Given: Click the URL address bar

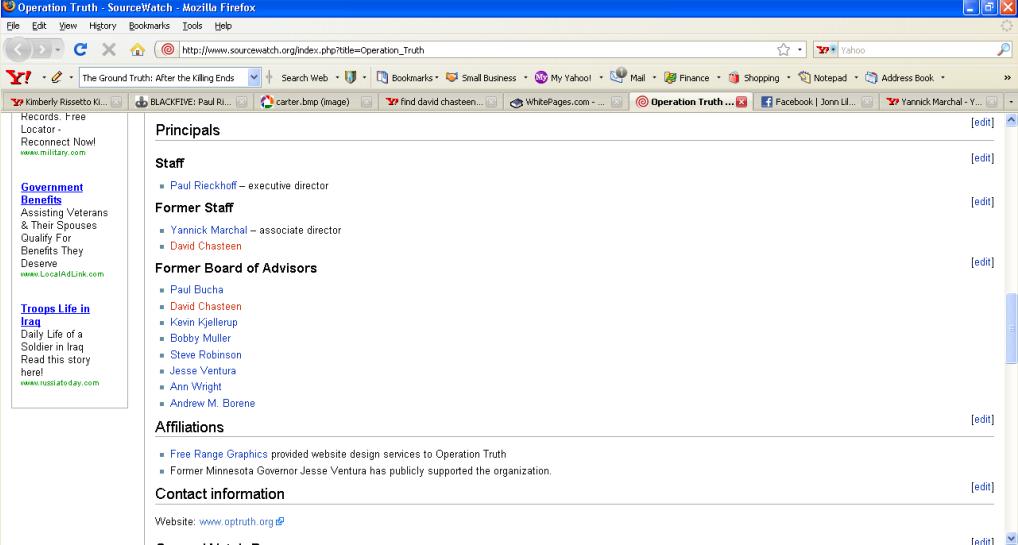Looking at the screenshot, I should click(x=460, y=52).
